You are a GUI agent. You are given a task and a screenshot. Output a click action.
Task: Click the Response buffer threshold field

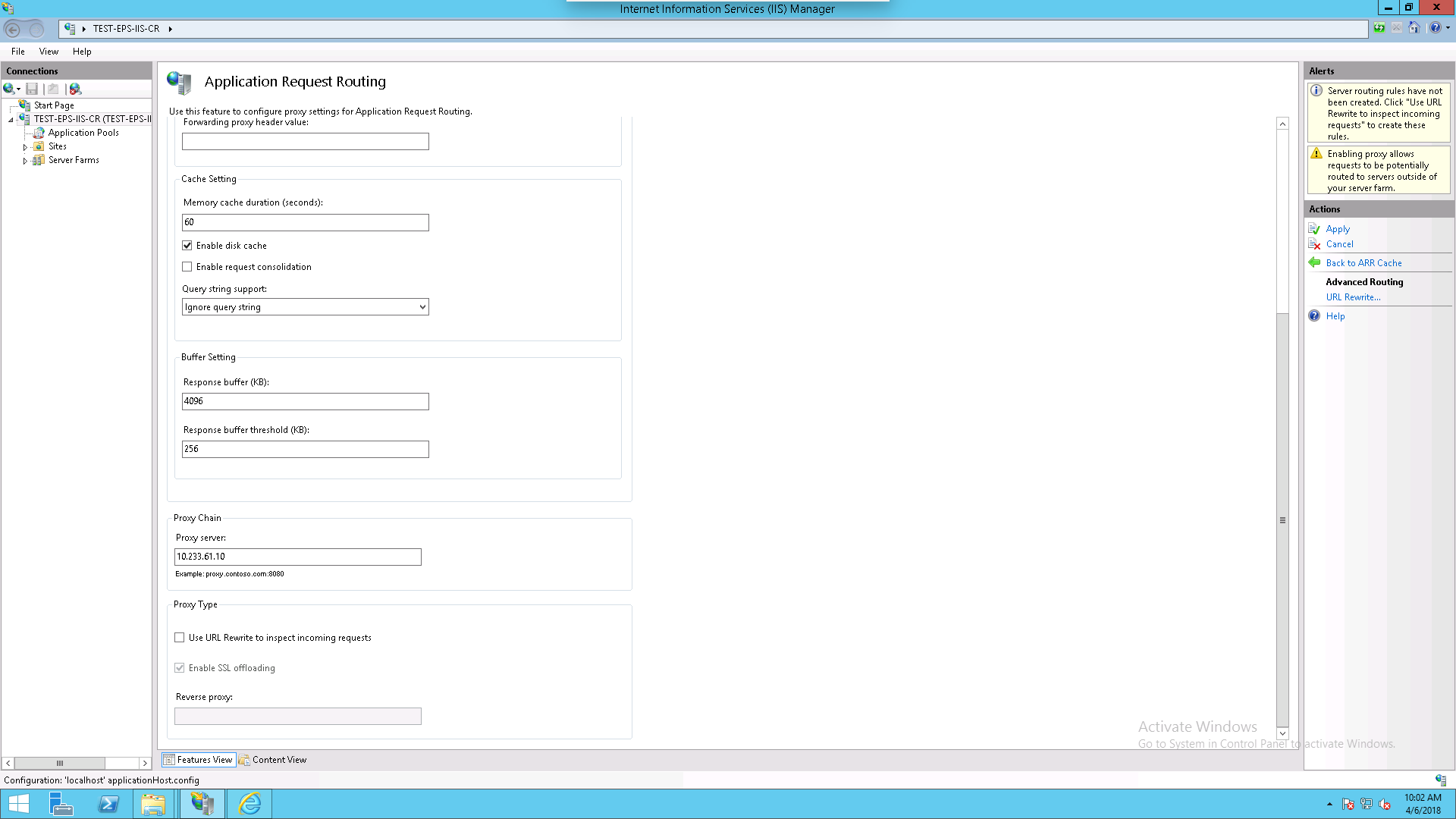tap(306, 449)
